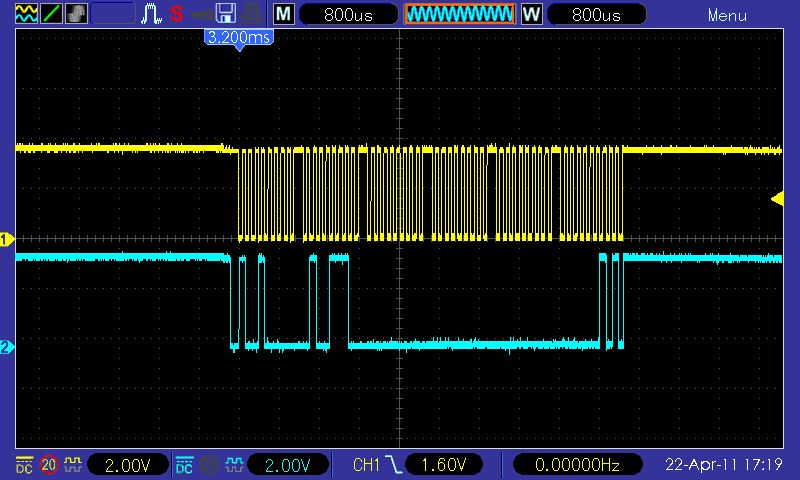Click the yellow trigger level arrow on right edge
800x480 pixels.
[777, 198]
